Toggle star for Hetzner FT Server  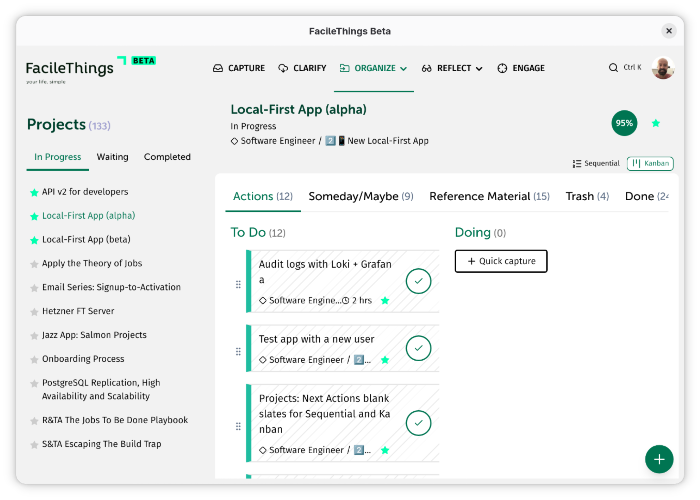point(34,312)
